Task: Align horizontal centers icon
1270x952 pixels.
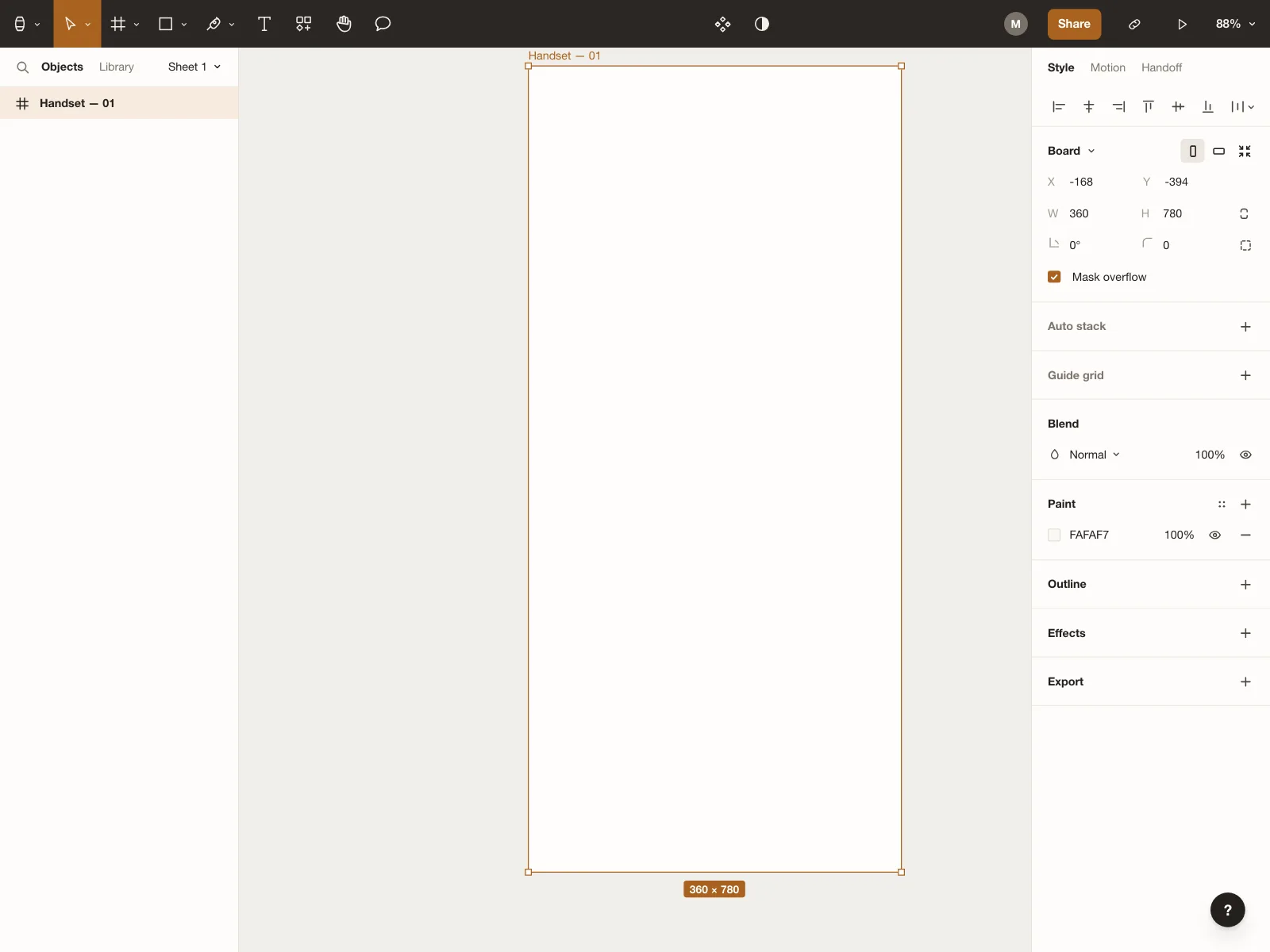Action: 1089,106
